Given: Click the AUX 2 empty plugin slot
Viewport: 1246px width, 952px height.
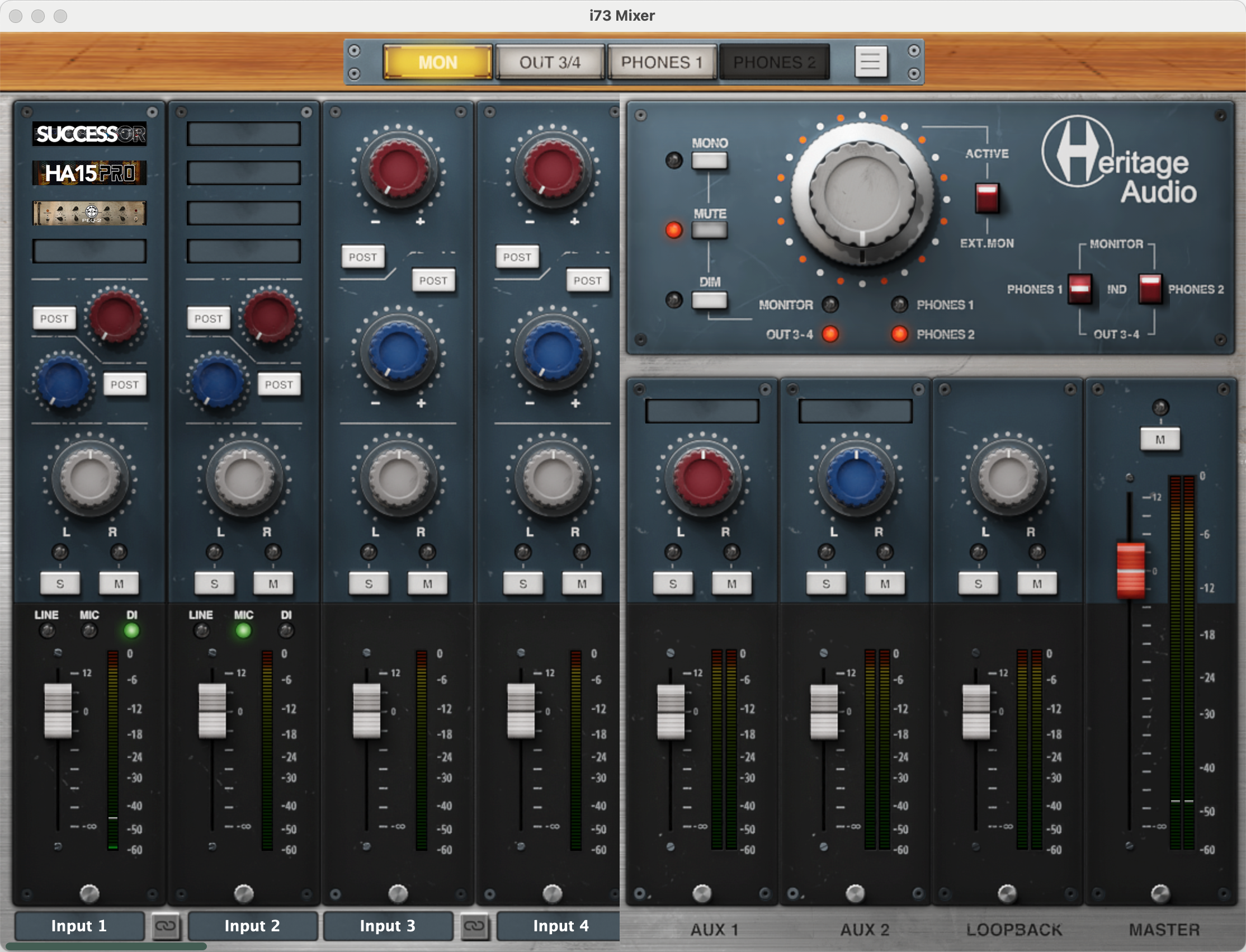Looking at the screenshot, I should coord(855,411).
